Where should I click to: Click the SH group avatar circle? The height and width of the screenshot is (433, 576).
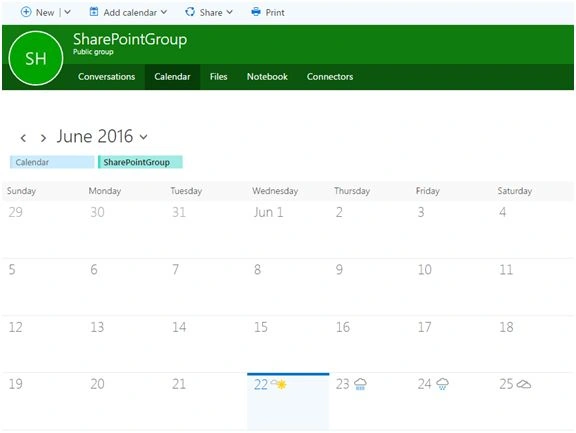tap(36, 58)
